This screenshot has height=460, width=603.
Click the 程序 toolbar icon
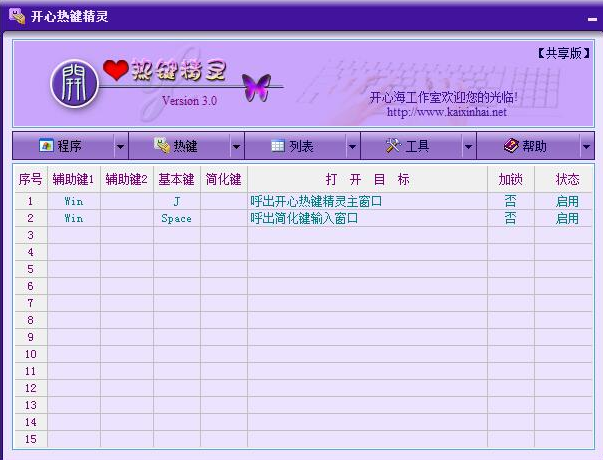[46, 146]
